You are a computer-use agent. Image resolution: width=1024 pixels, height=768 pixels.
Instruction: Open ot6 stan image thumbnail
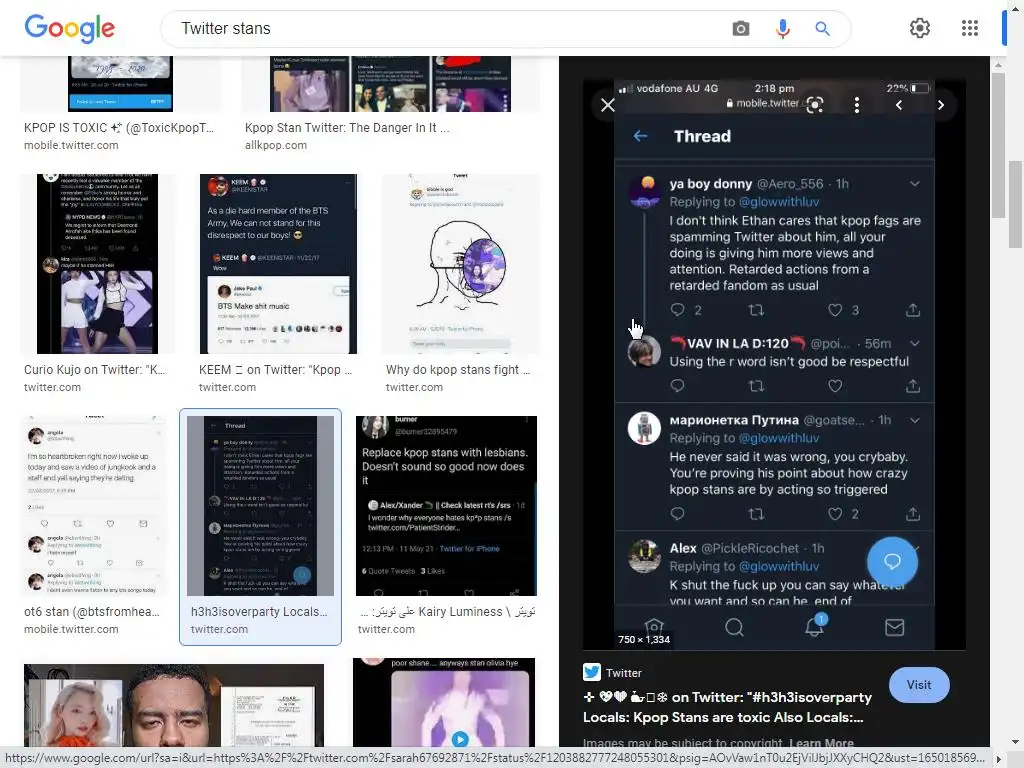point(95,505)
